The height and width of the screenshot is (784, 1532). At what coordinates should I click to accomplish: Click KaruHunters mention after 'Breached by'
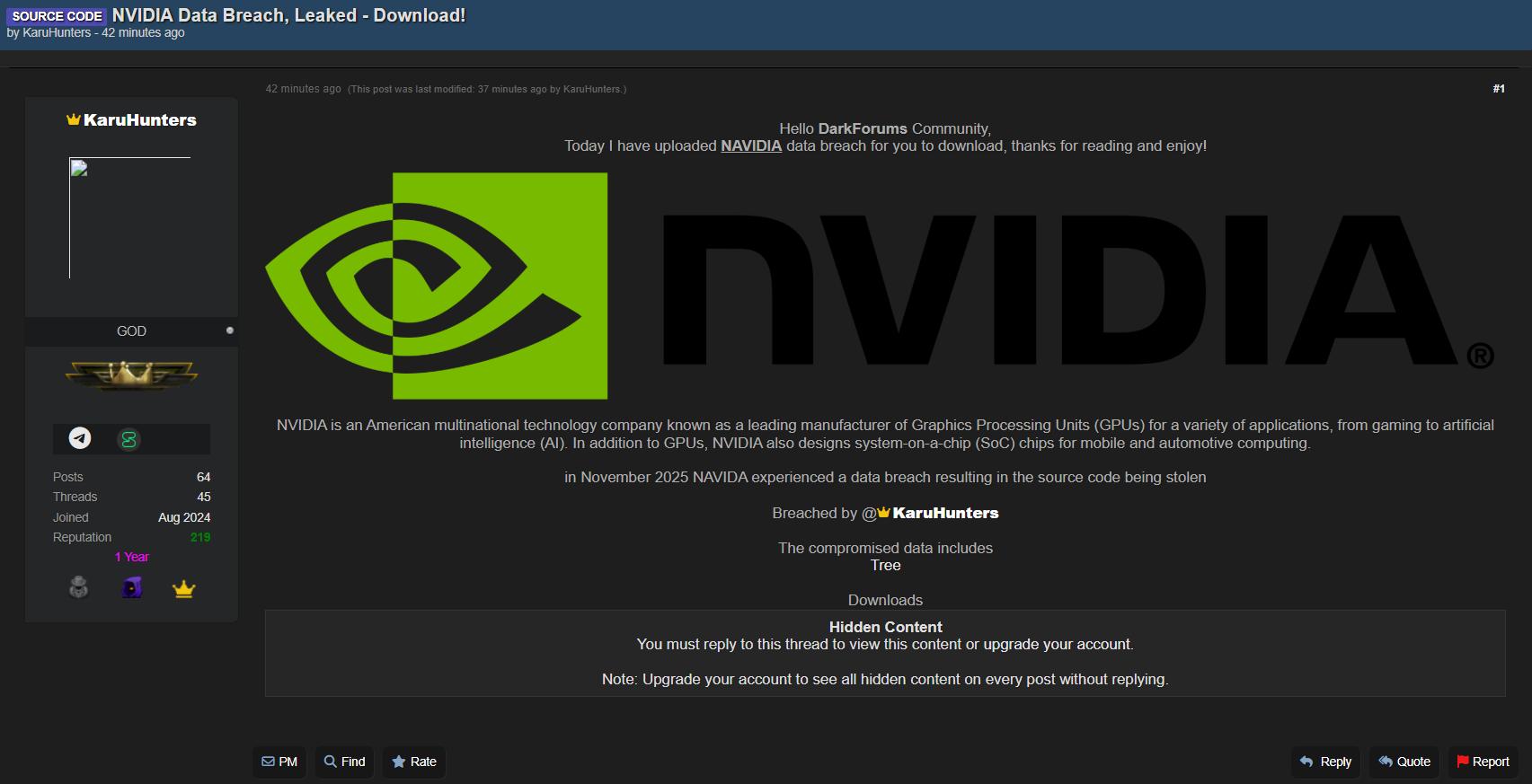click(944, 513)
